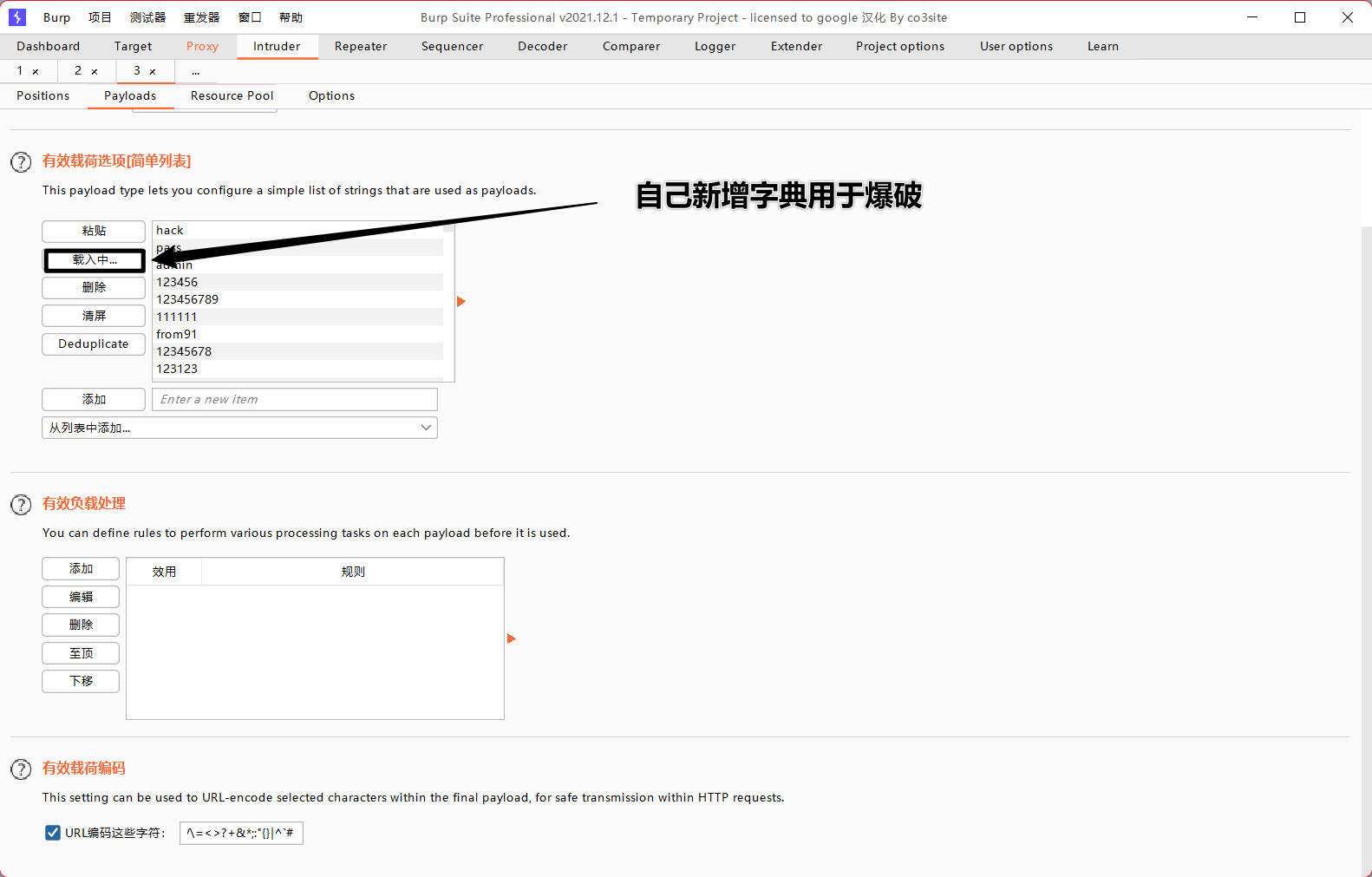The height and width of the screenshot is (877, 1372).
Task: Select the 123456 payload entry
Action: [x=298, y=282]
